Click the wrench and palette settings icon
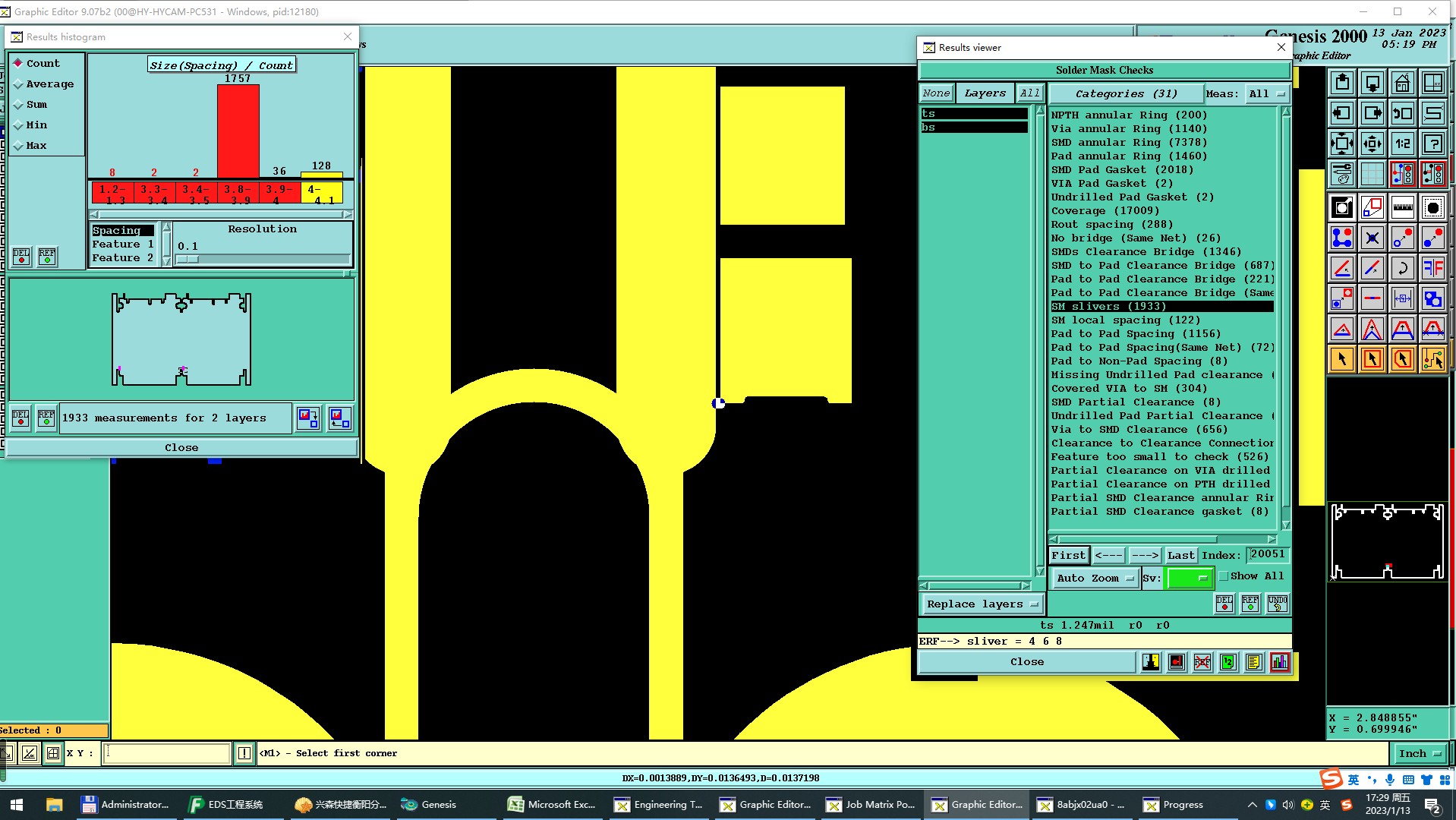 [x=1341, y=174]
